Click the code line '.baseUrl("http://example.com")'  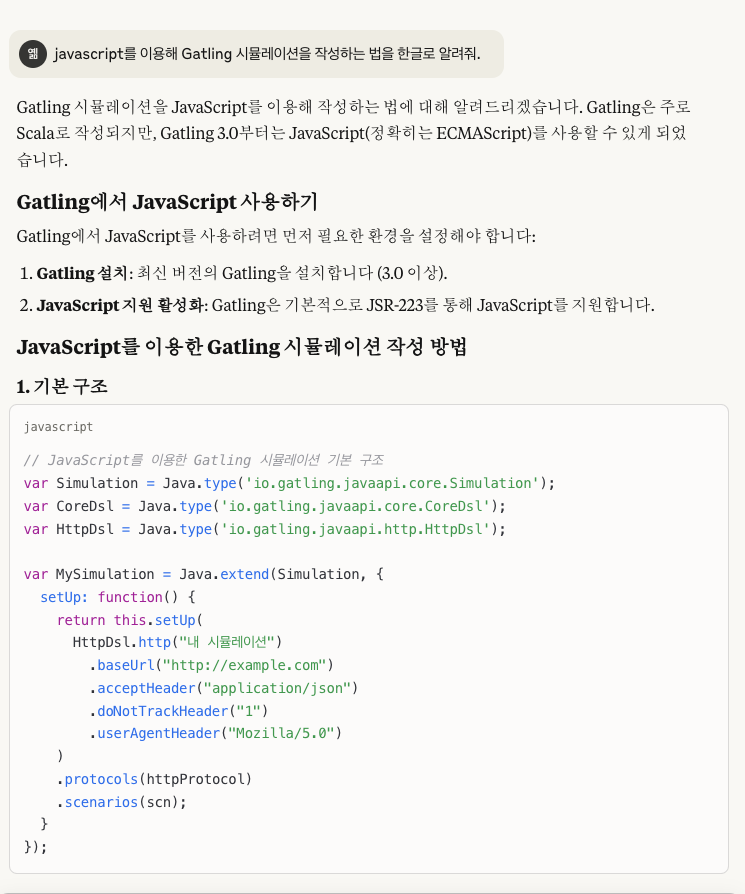[211, 665]
